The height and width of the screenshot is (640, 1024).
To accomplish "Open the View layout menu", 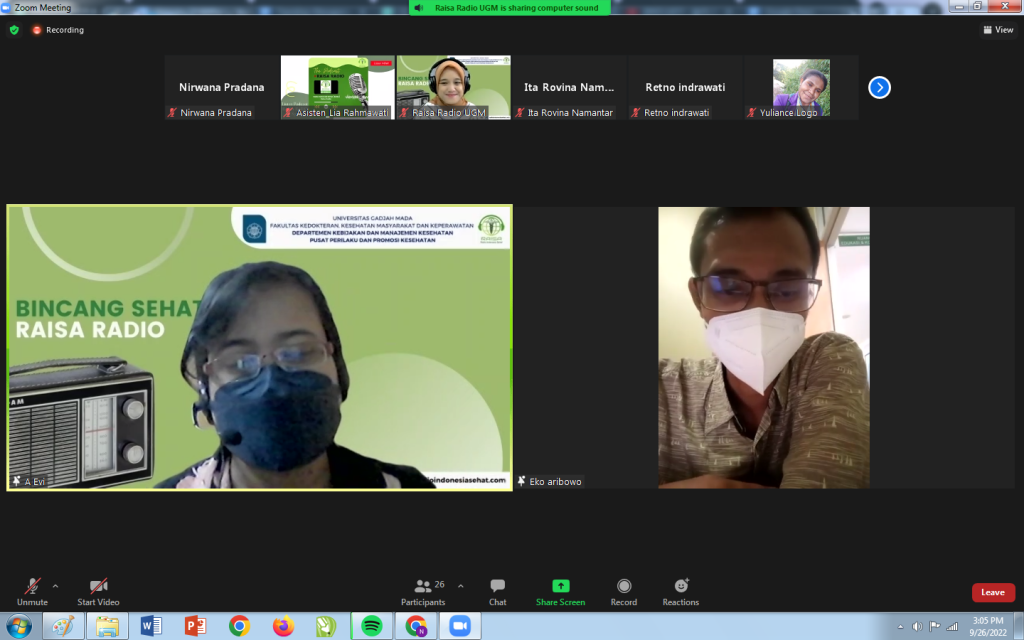I will (999, 29).
